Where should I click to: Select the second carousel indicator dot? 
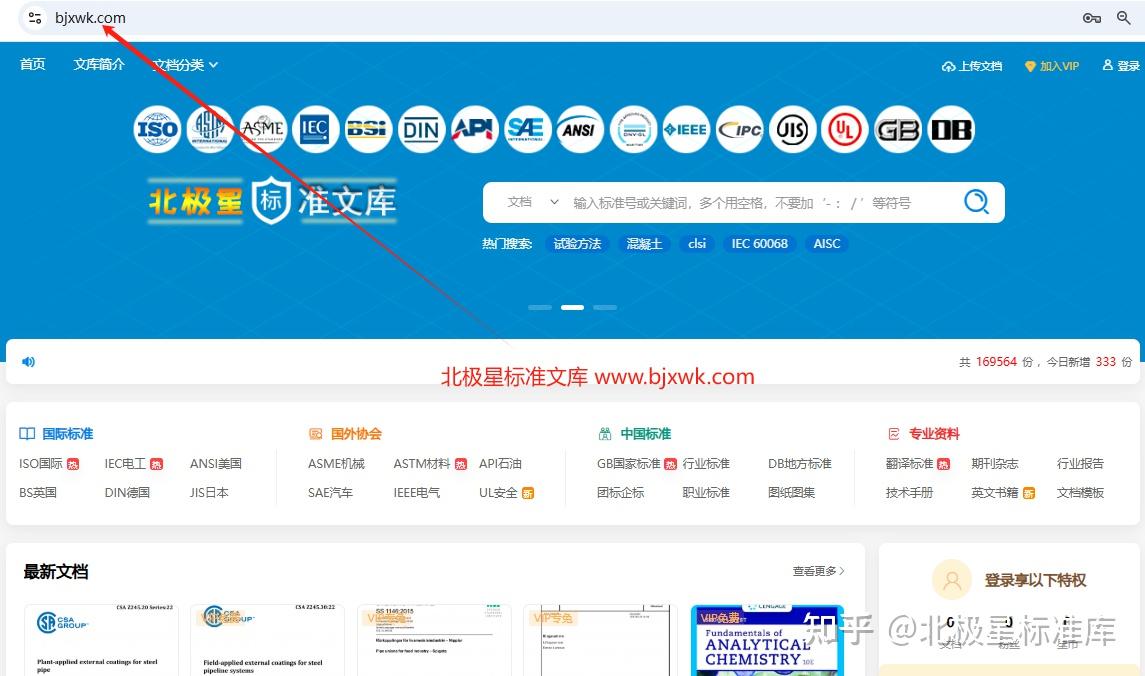(572, 307)
